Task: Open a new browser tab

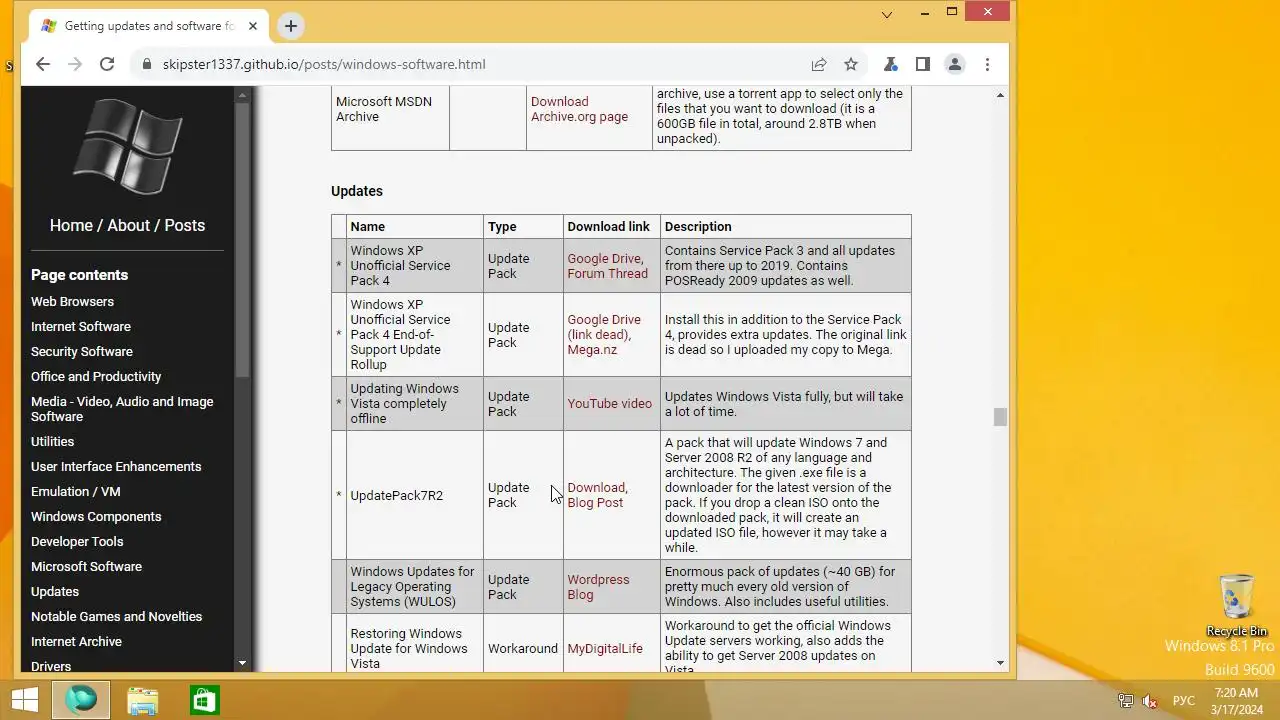Action: pyautogui.click(x=291, y=26)
